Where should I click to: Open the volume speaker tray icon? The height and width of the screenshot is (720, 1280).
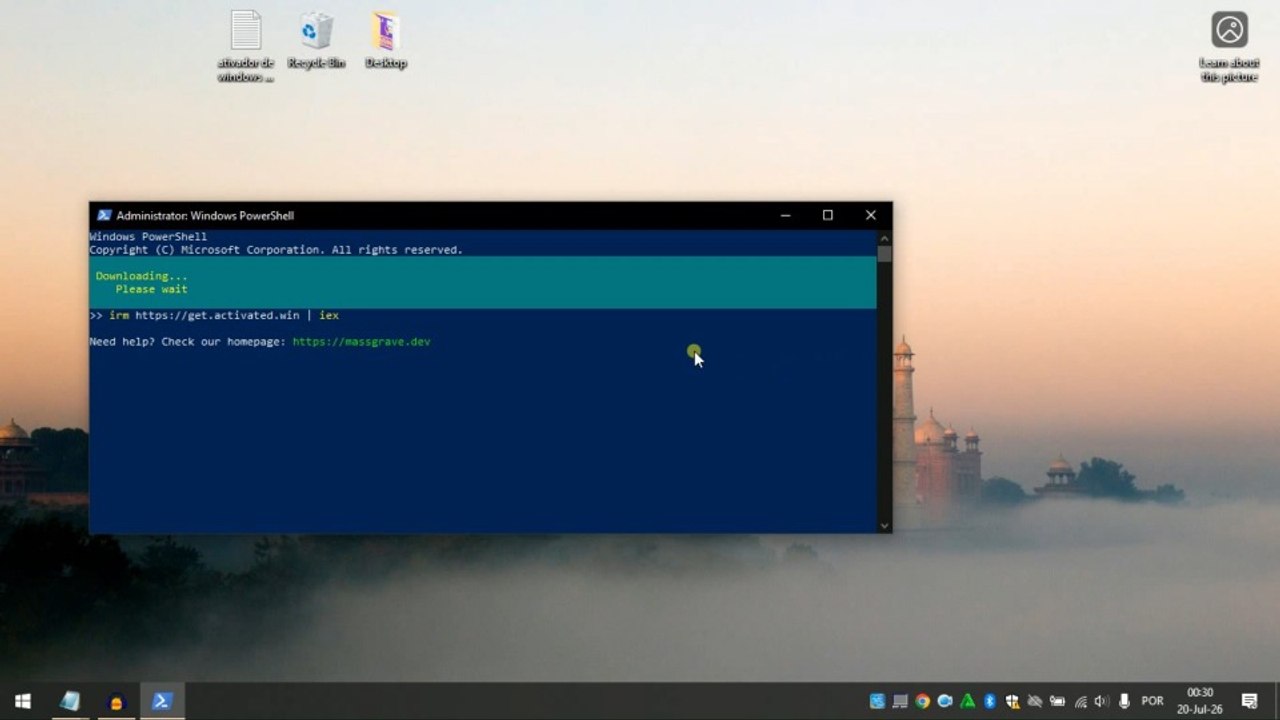(x=1102, y=701)
